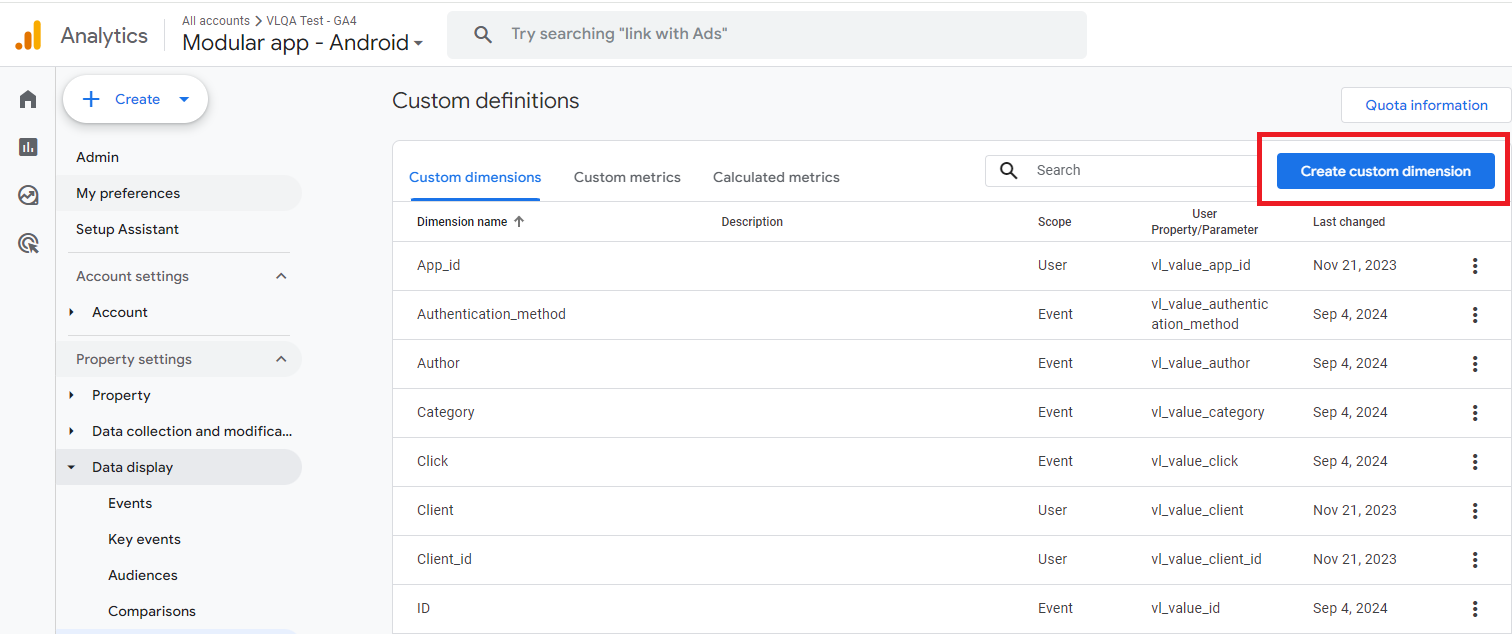Click the Quota information button
Image resolution: width=1512 pixels, height=634 pixels.
tap(1426, 105)
